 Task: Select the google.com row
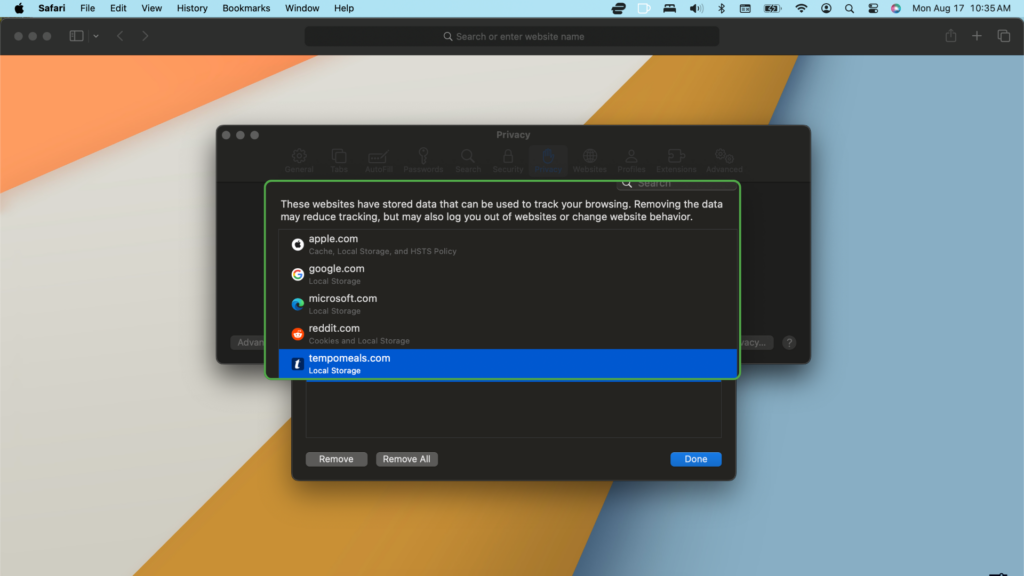click(507, 274)
